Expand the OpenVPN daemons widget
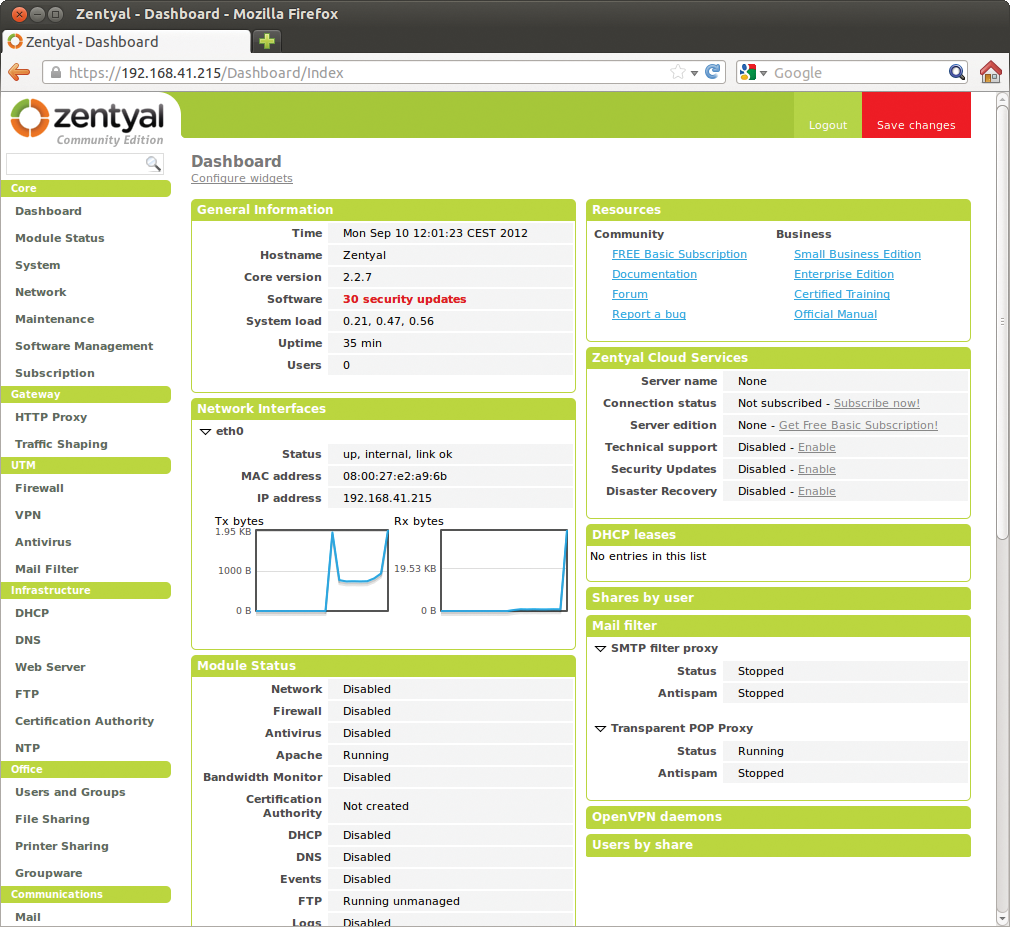This screenshot has width=1010, height=927. tap(778, 817)
